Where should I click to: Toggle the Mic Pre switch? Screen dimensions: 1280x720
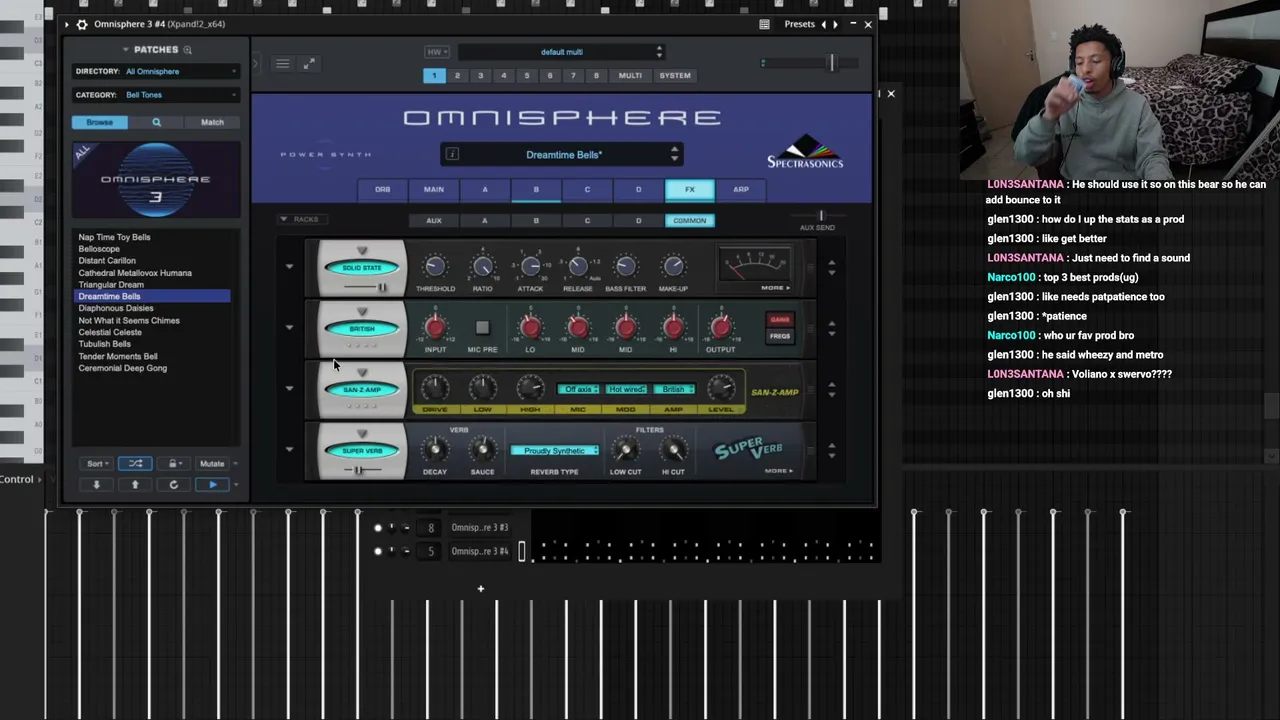coord(482,327)
